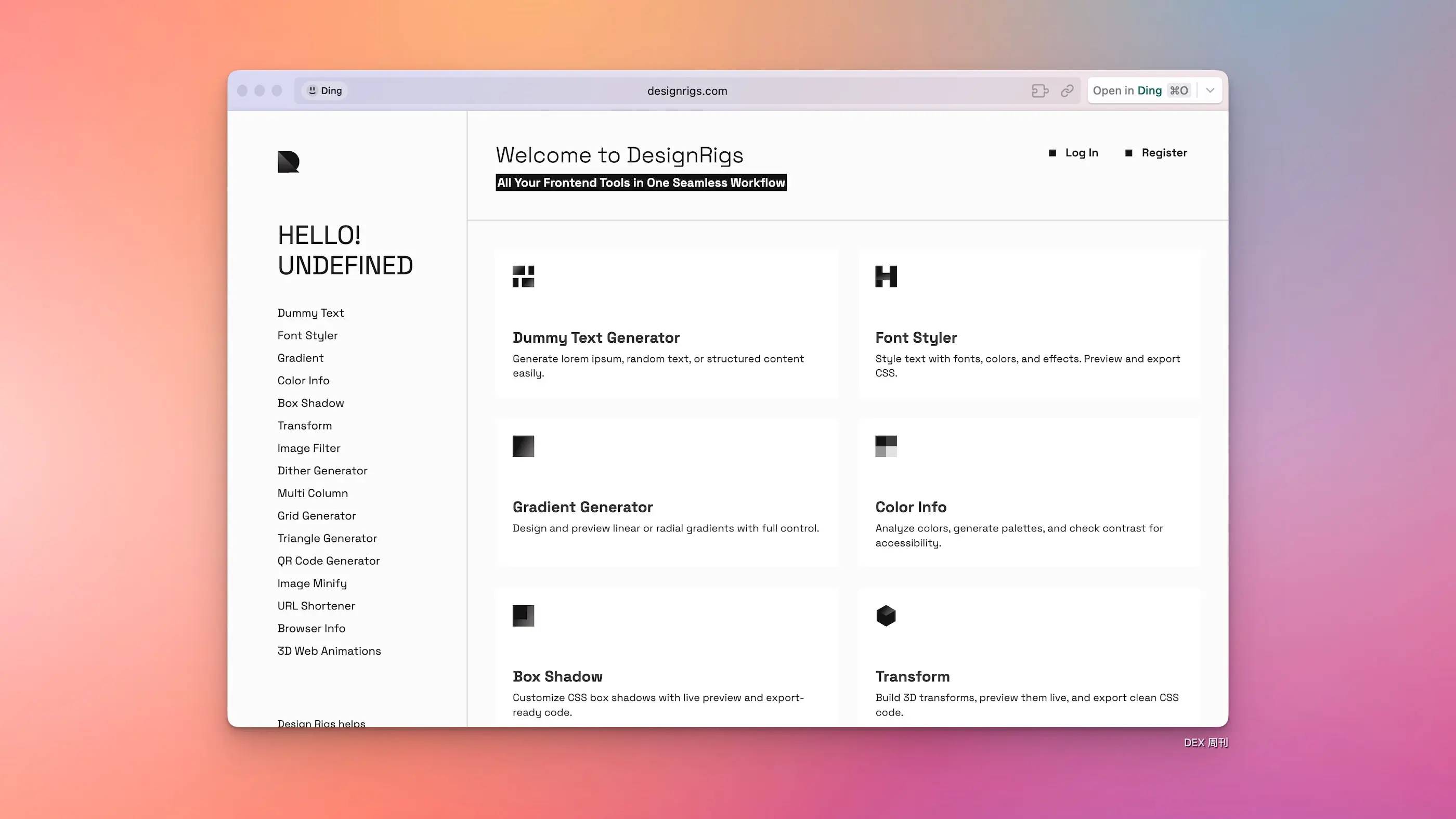This screenshot has width=1456, height=819.
Task: Click the Font Styler H icon
Action: (x=886, y=277)
